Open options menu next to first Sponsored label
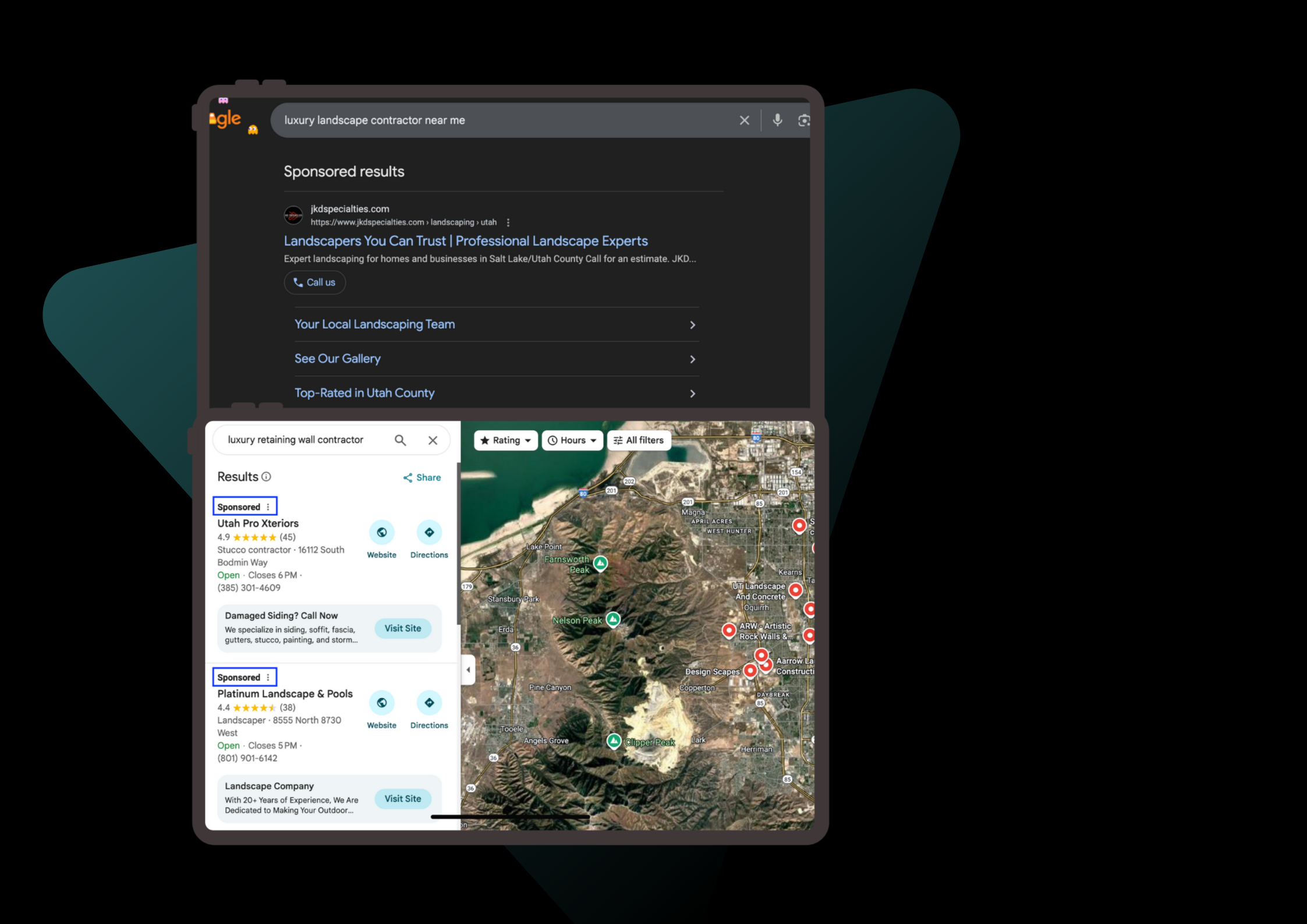This screenshot has height=924, width=1307. [x=268, y=507]
